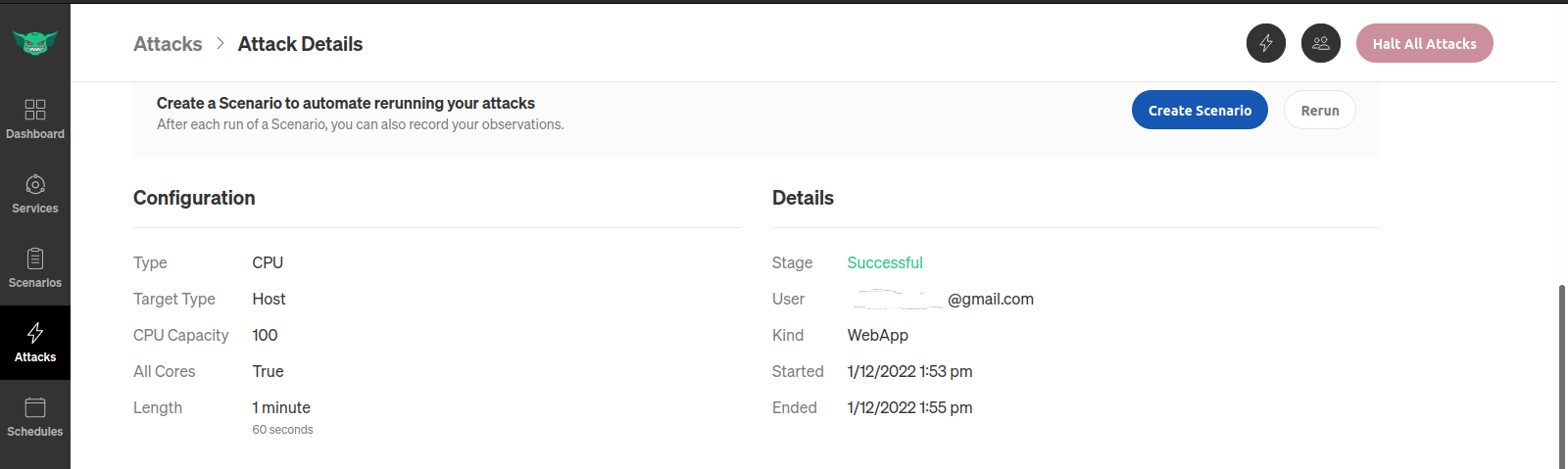Click the Gremlin logo in the sidebar
This screenshot has height=469, width=1568.
35,42
